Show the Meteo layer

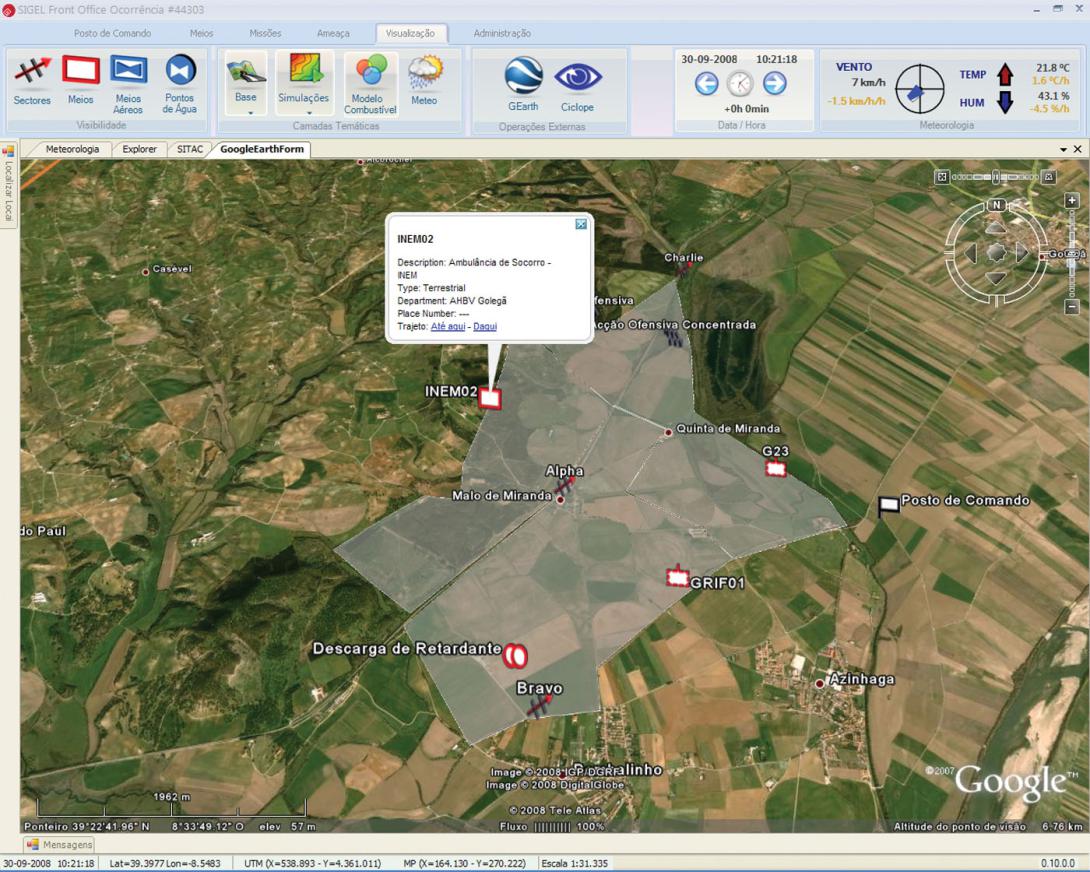pyautogui.click(x=424, y=81)
